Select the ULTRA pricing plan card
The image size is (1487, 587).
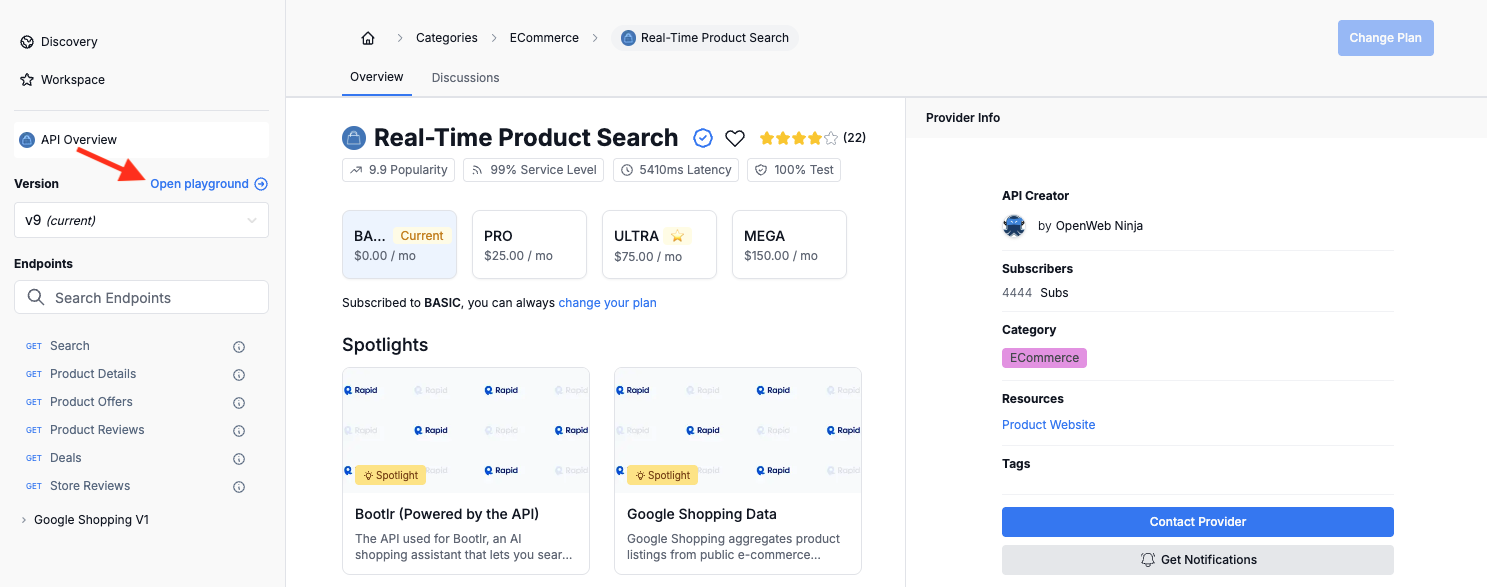[659, 245]
